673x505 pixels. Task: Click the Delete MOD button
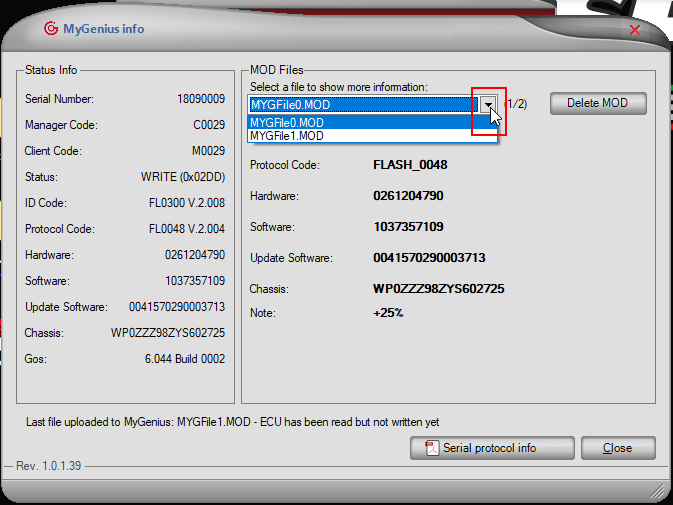598,103
